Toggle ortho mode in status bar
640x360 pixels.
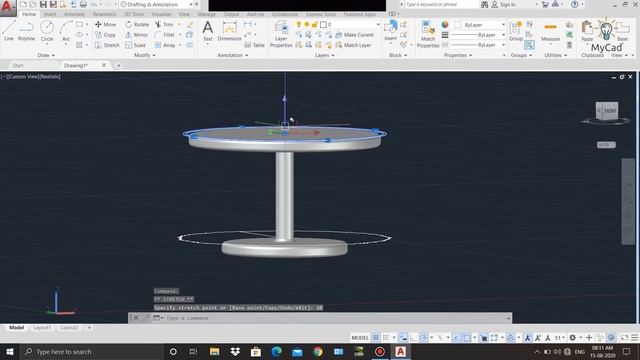click(413, 338)
